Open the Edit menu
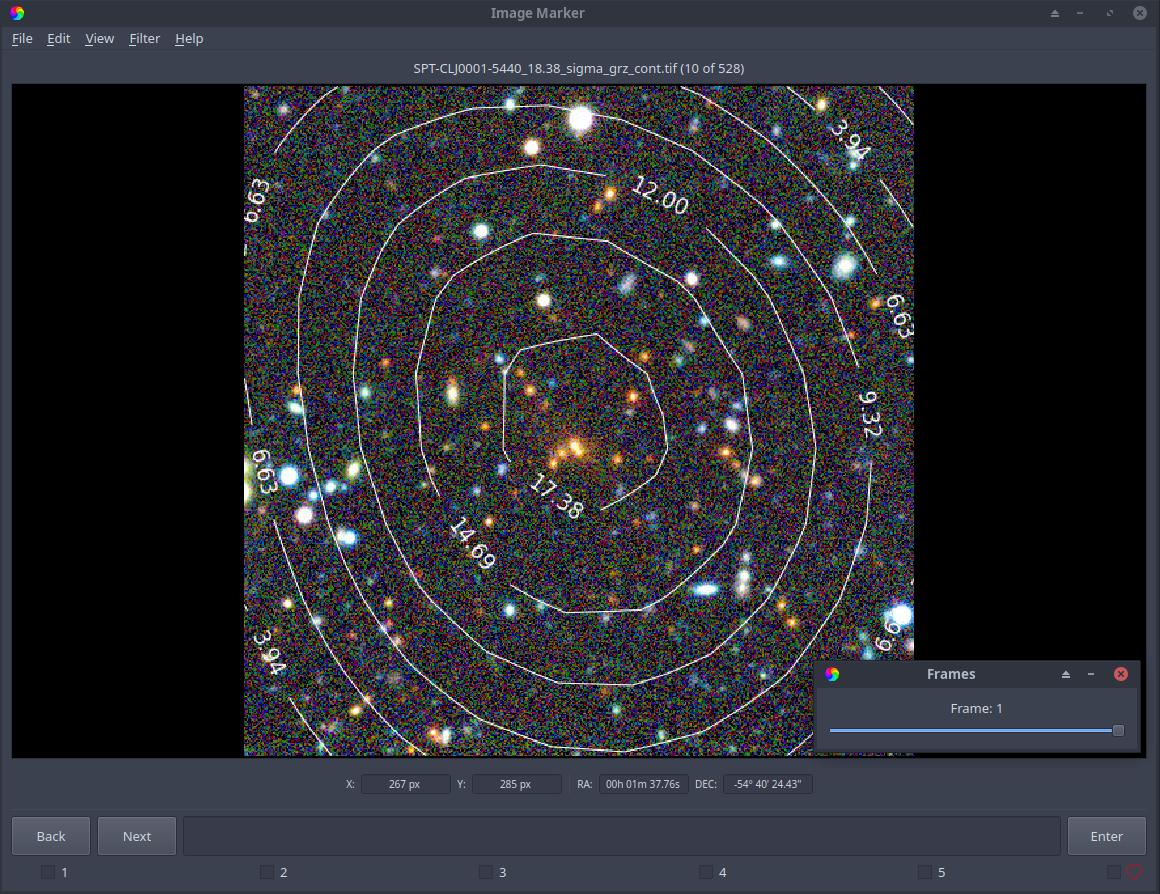1160x894 pixels. coord(58,38)
